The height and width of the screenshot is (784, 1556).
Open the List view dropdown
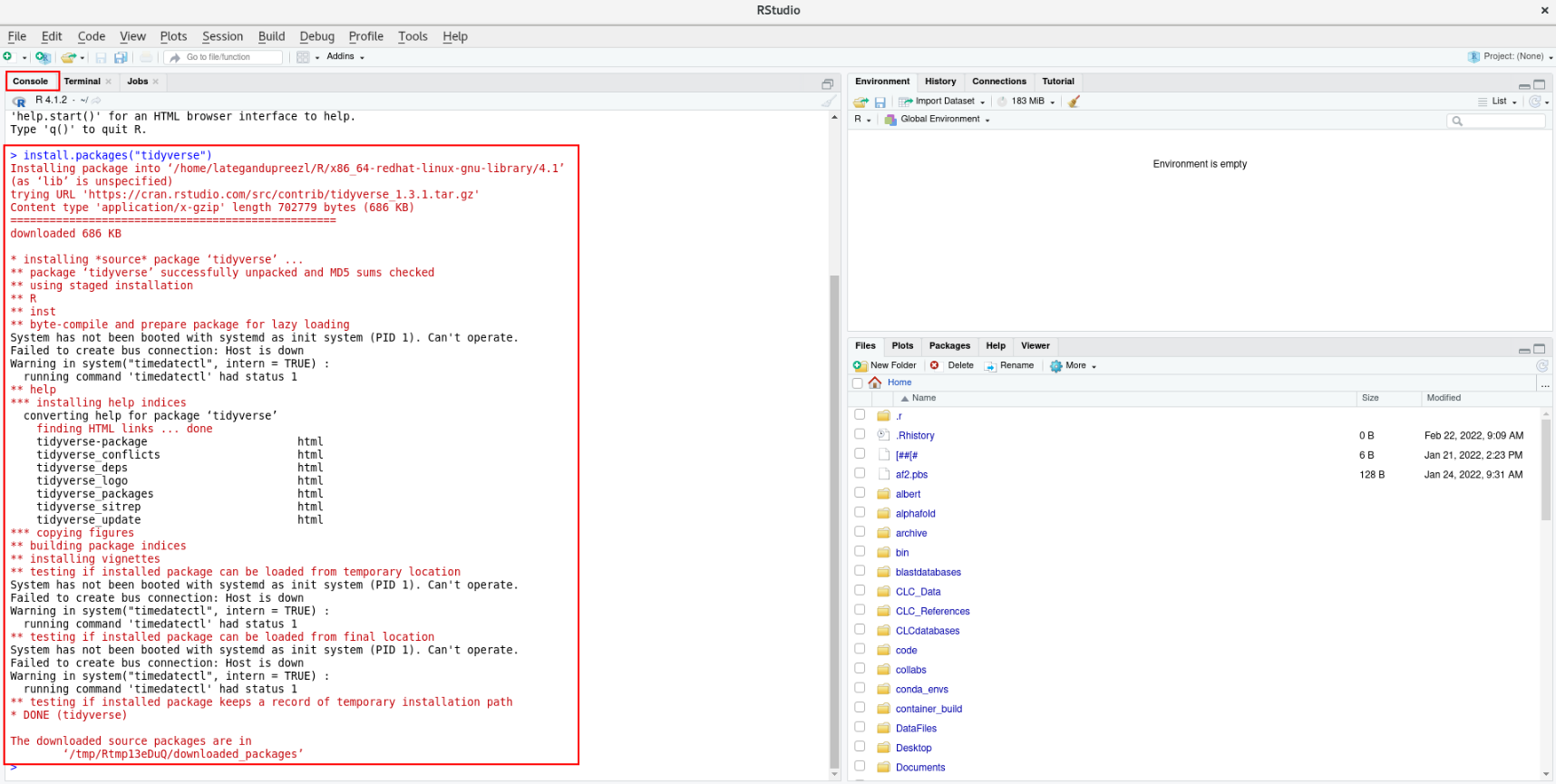click(x=1498, y=102)
